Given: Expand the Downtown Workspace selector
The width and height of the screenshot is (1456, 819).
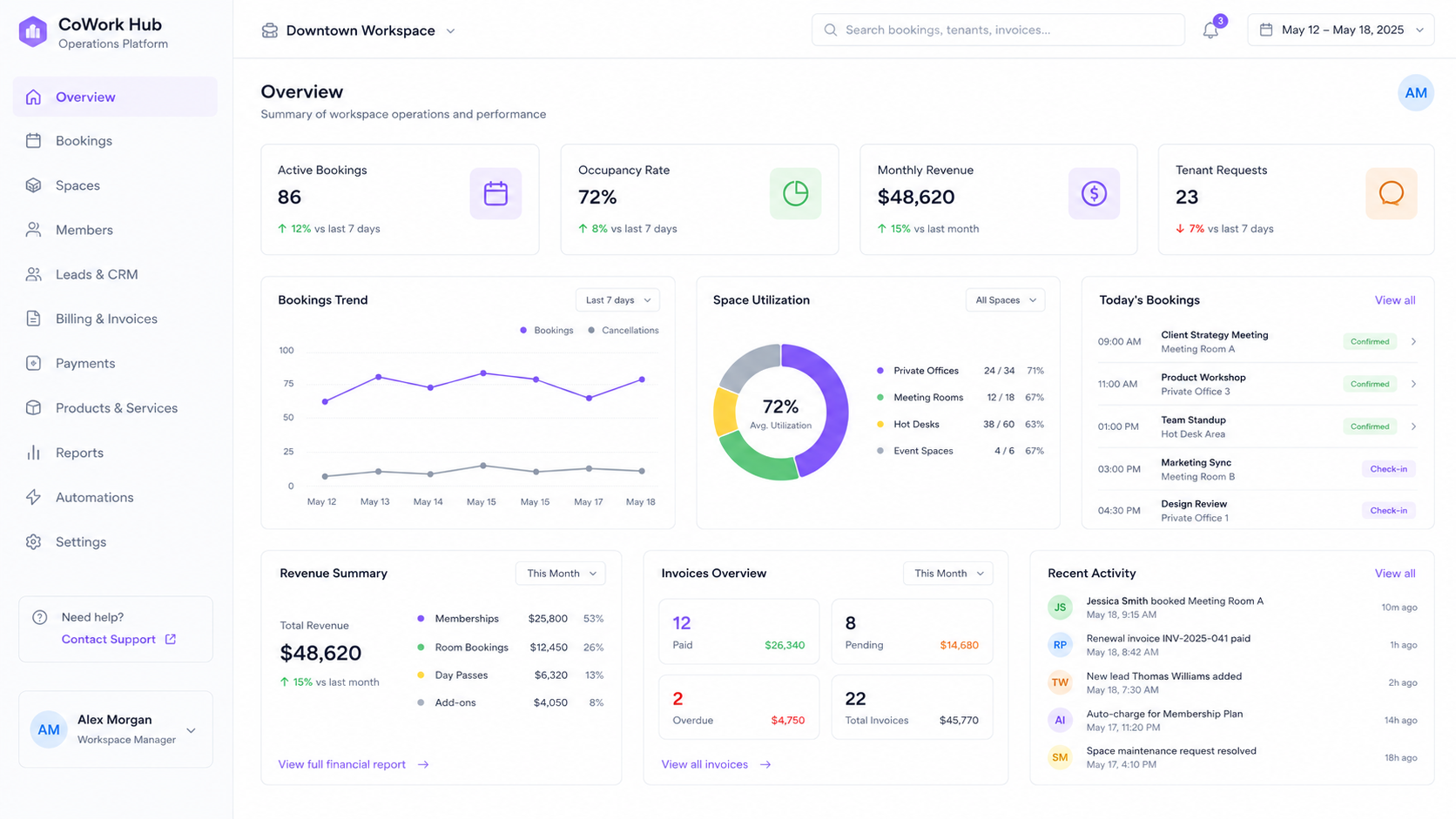Looking at the screenshot, I should [359, 30].
